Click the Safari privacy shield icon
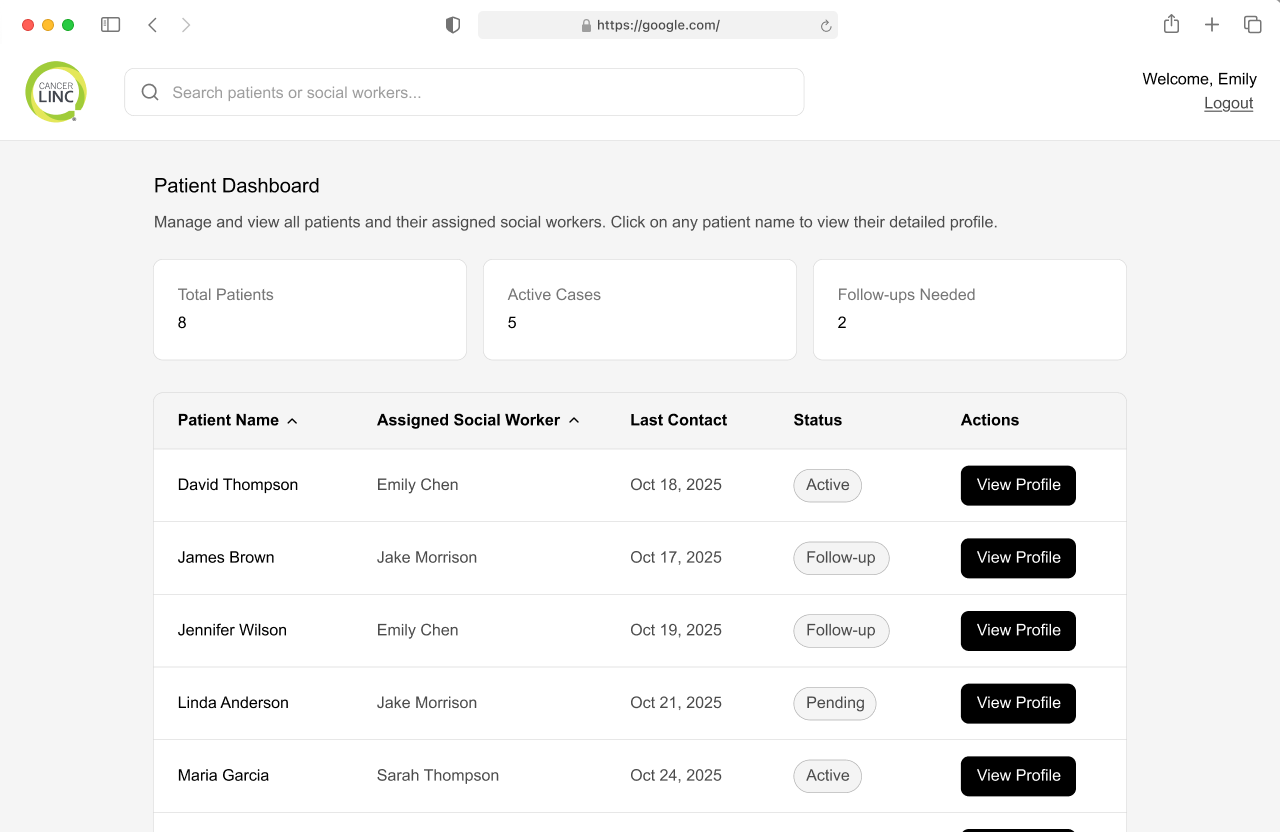 click(453, 24)
